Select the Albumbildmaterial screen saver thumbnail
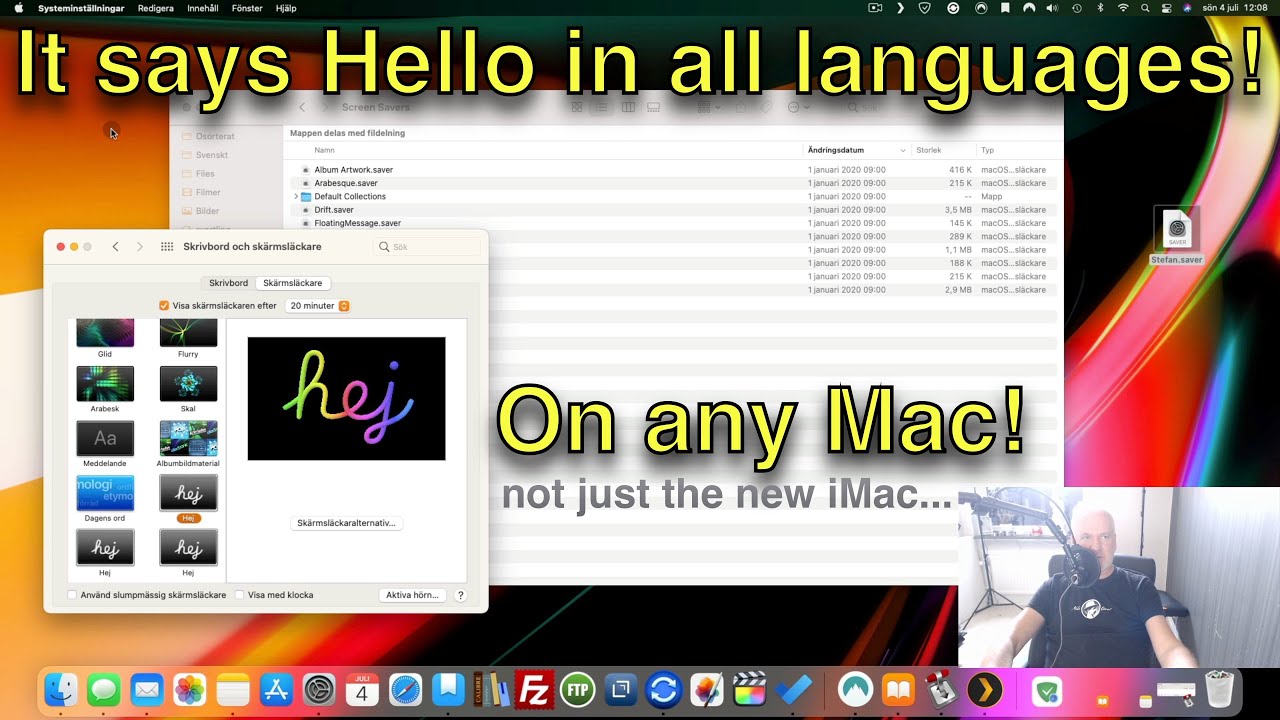1280x720 pixels. (188, 439)
